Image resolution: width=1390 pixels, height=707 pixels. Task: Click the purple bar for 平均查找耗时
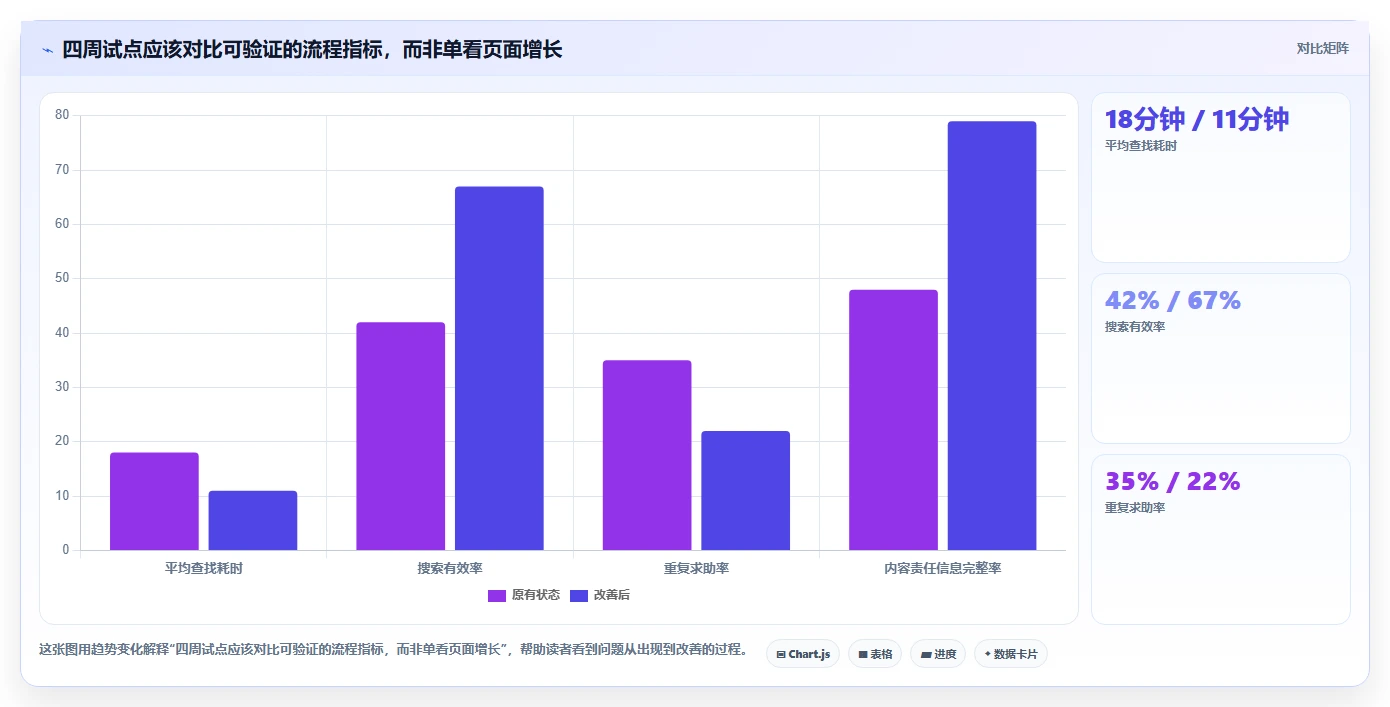(154, 501)
